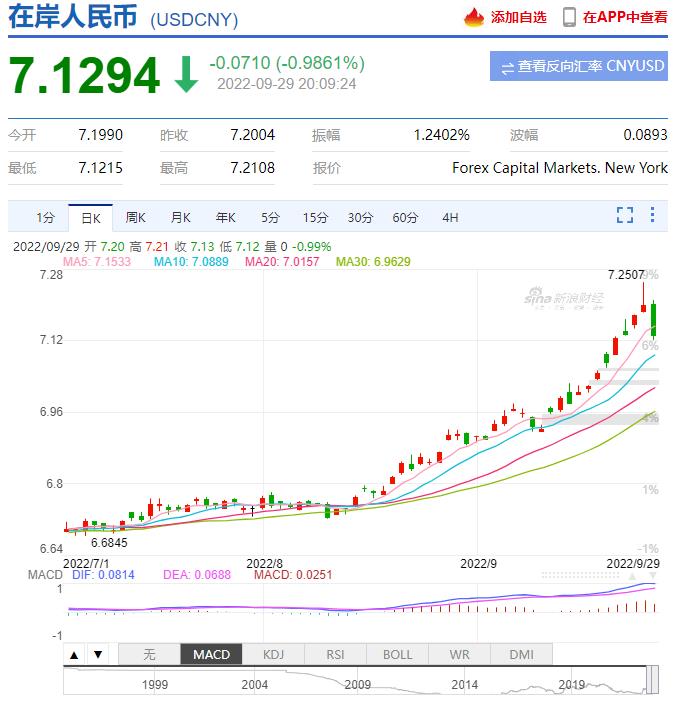Open the 60分 minute chart tab

point(405,217)
